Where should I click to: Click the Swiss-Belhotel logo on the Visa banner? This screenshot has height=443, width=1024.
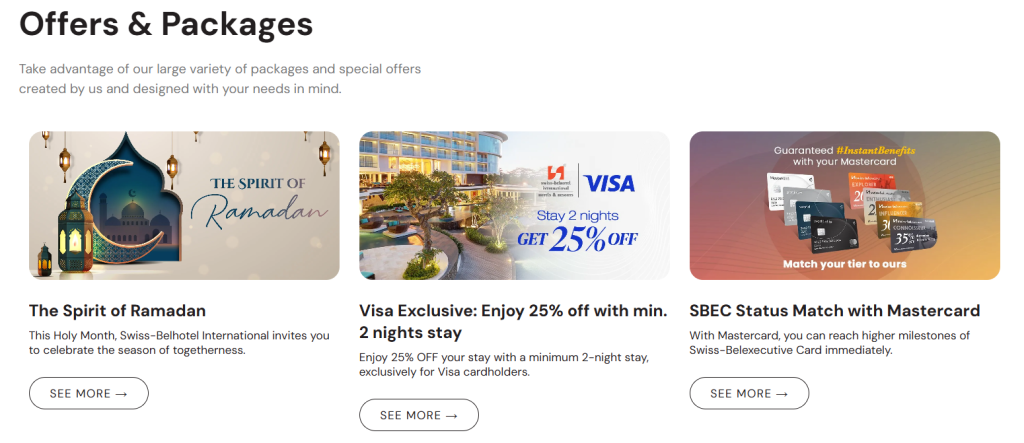[555, 181]
